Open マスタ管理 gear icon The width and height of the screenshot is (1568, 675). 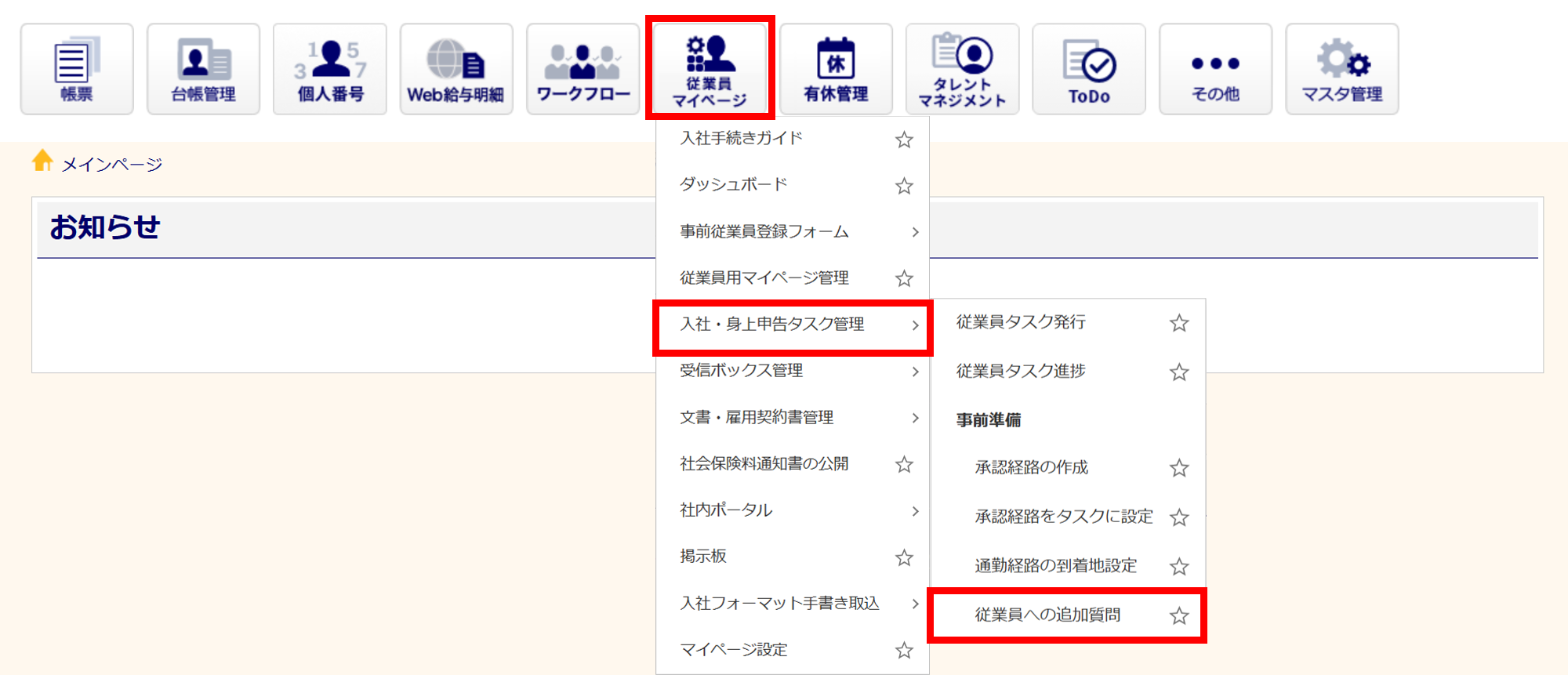coord(1341,69)
